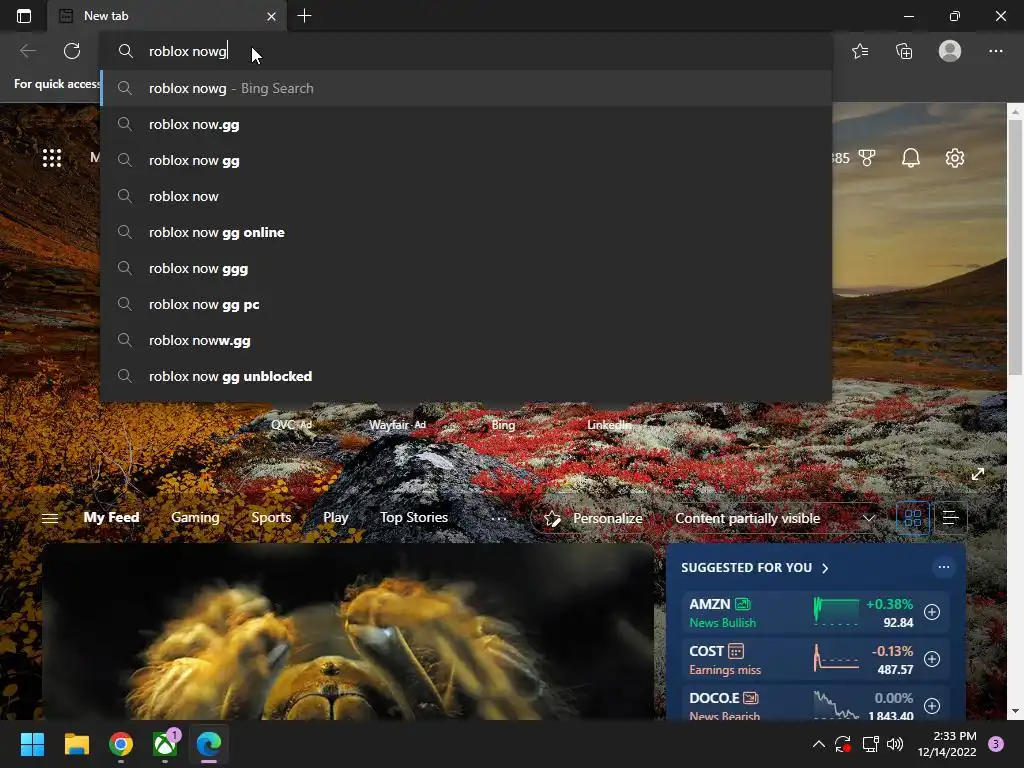Choose suggestion roblox now gg pc
Viewport: 1024px width, 768px height.
(x=466, y=304)
